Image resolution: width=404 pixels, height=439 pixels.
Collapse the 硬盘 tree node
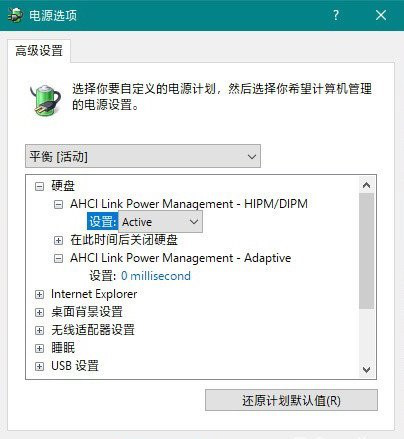coord(39,186)
